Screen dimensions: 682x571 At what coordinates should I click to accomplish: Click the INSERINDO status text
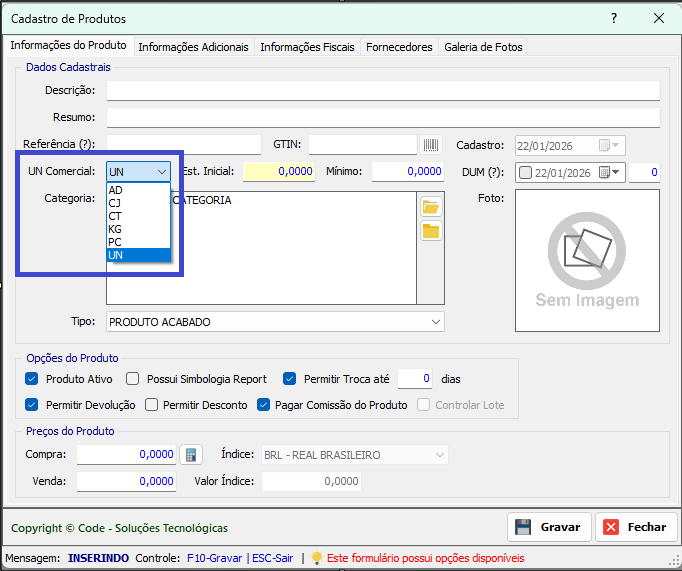point(98,558)
